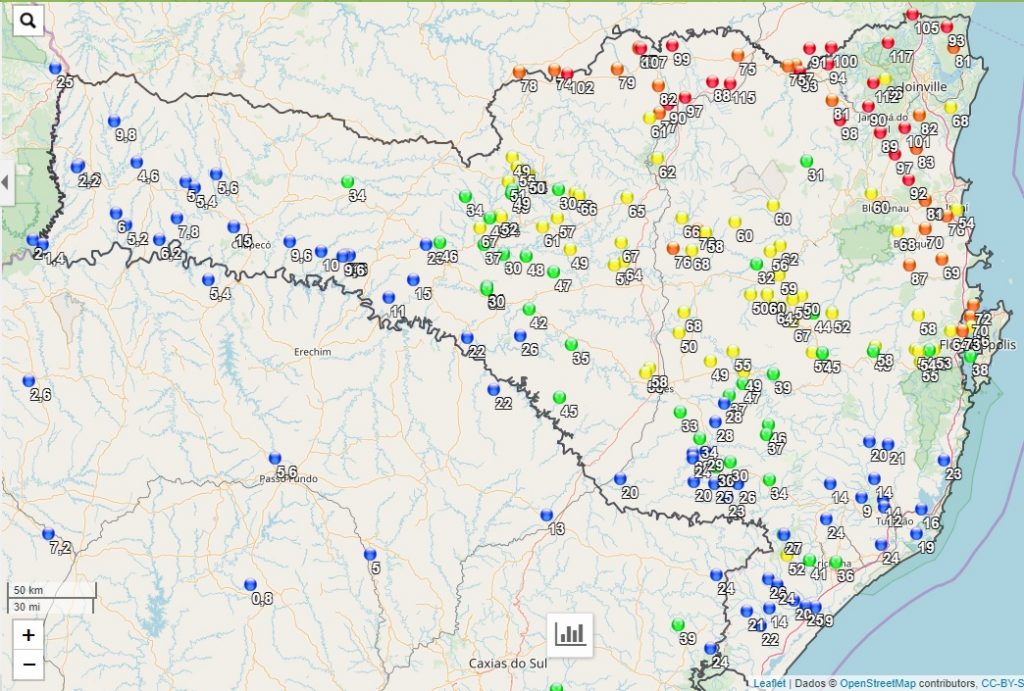
Task: Zoom out with the minus button
Action: click(28, 663)
